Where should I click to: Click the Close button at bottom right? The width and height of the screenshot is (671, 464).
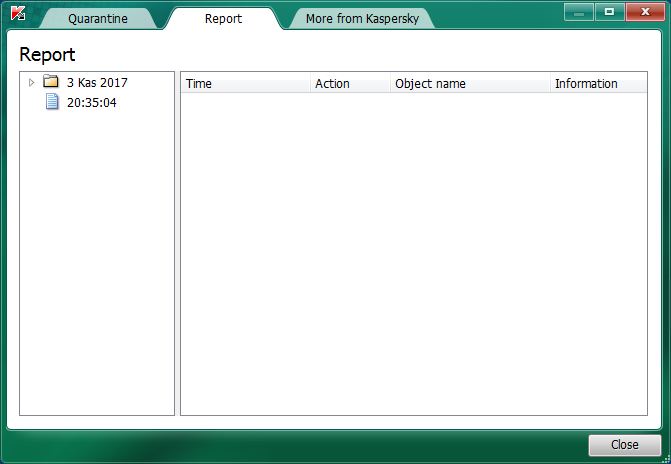tap(625, 445)
